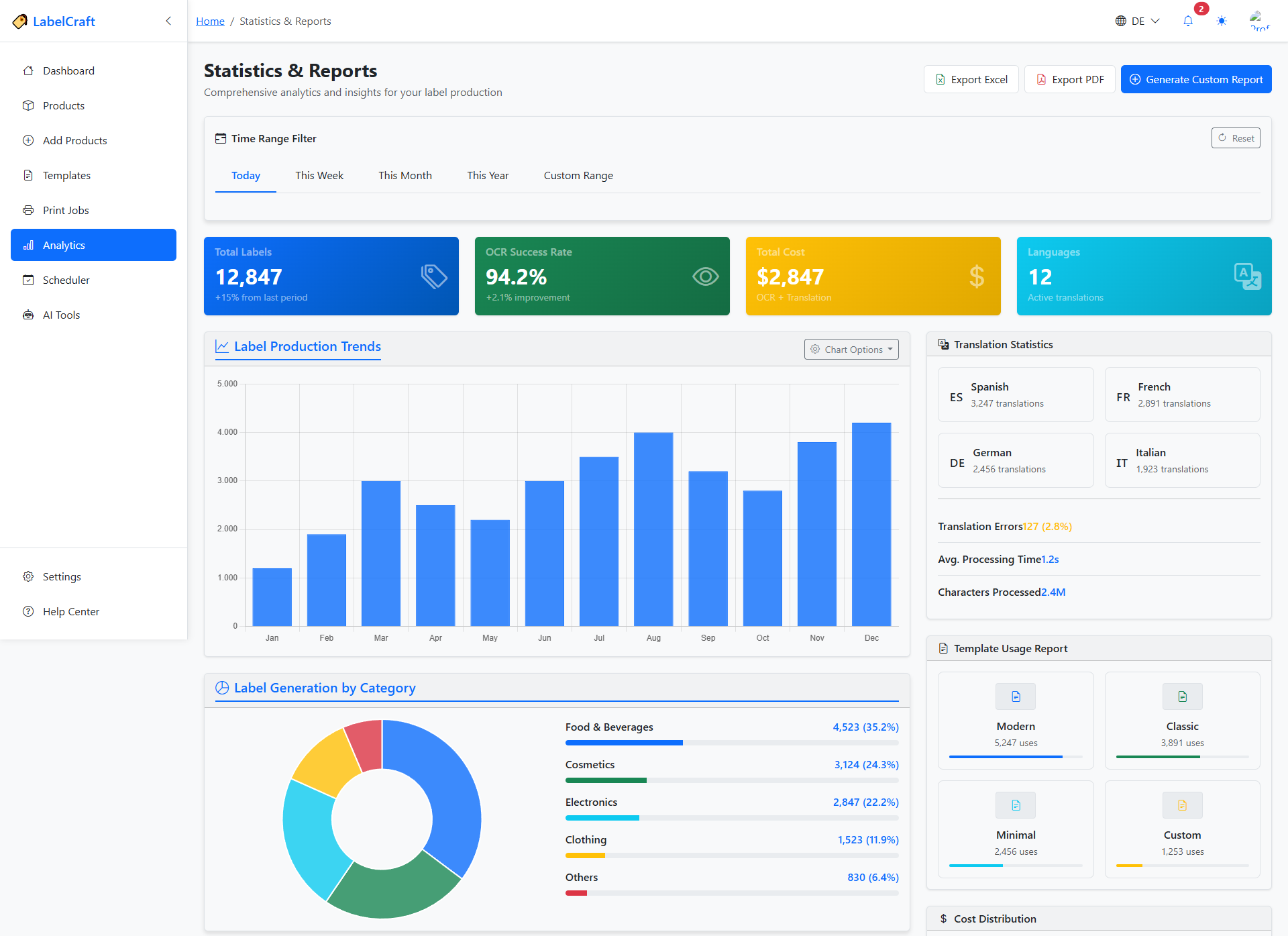This screenshot has height=936, width=1288.
Task: Open the Chart Options dropdown
Action: point(851,349)
